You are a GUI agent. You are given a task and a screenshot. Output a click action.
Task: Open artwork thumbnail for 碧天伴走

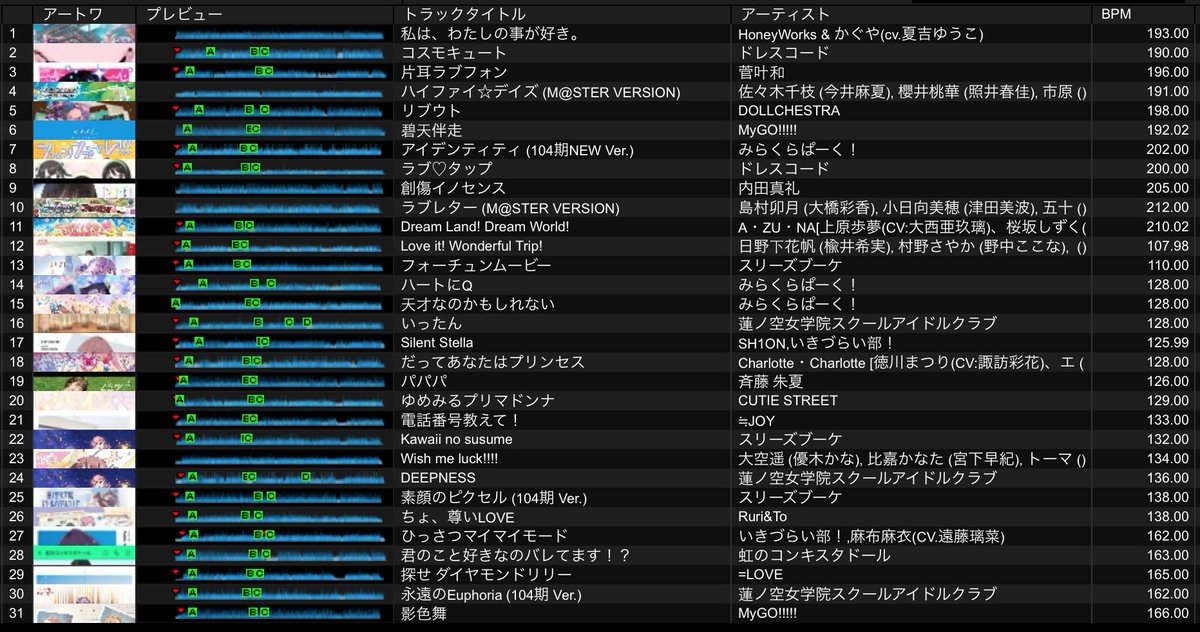[85, 130]
